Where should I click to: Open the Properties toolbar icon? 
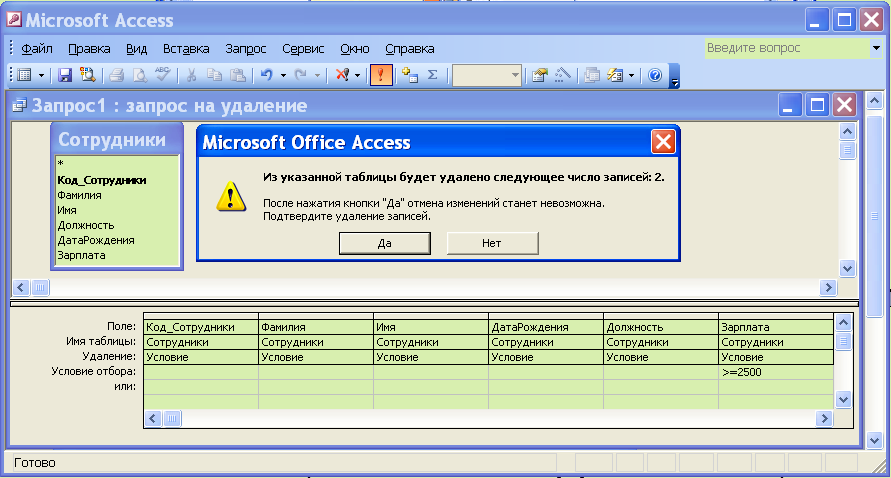tap(539, 75)
